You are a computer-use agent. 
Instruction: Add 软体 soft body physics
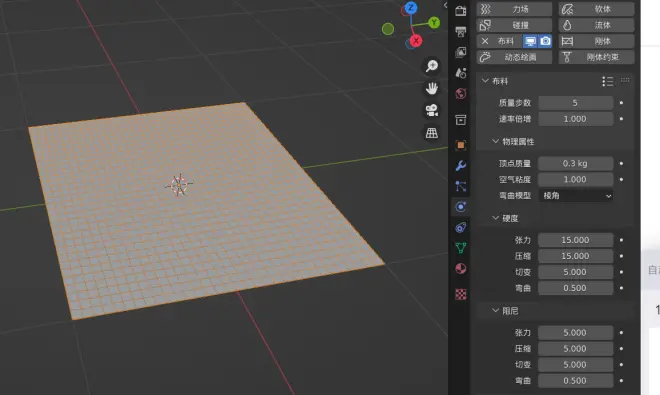[x=596, y=9]
